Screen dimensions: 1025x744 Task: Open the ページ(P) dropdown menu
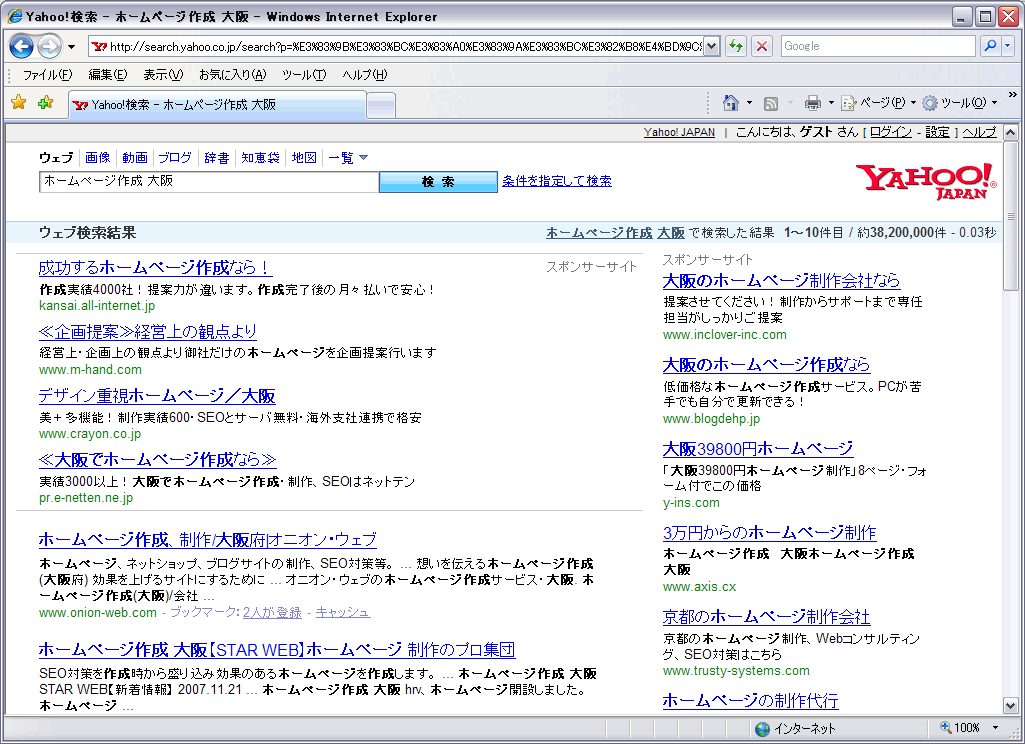coord(878,103)
